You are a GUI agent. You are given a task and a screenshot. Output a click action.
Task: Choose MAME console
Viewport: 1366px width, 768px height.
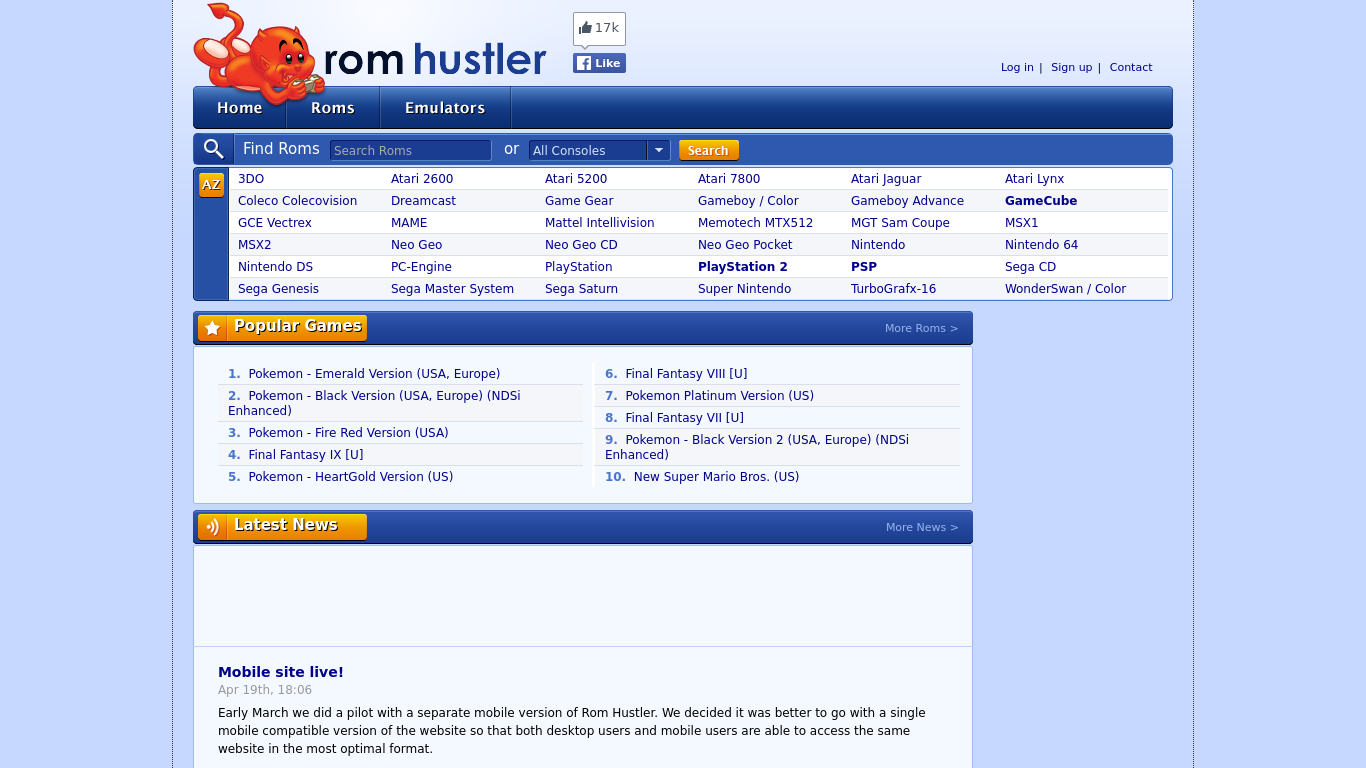409,223
